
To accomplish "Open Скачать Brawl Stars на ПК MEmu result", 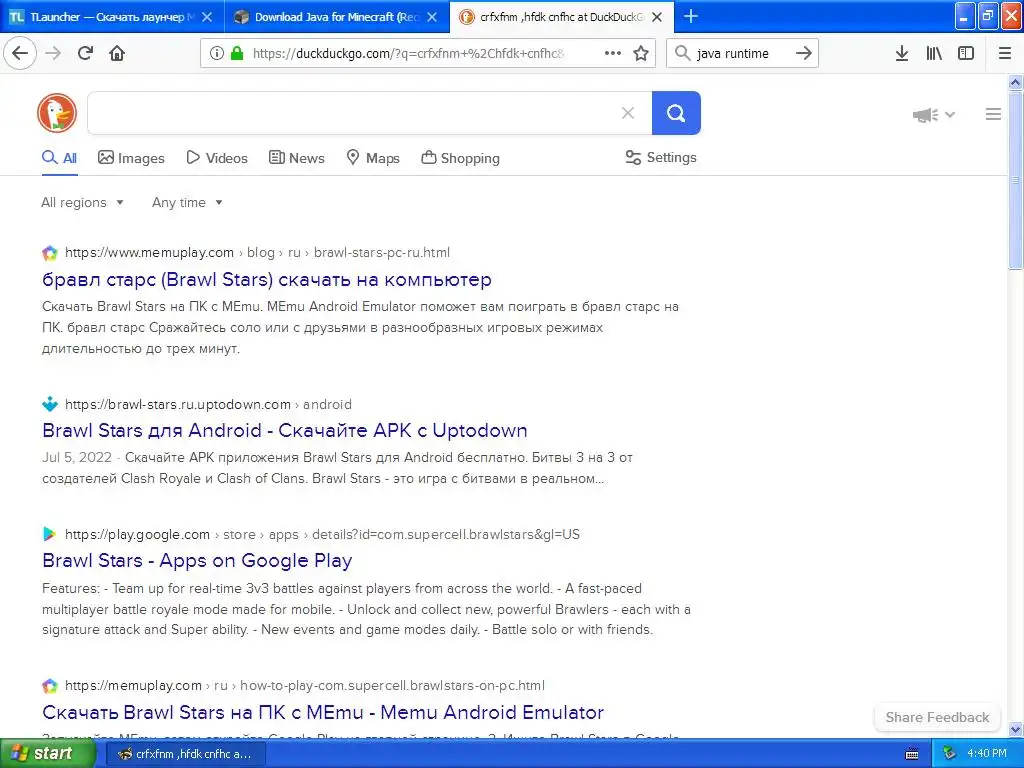I will [x=323, y=712].
